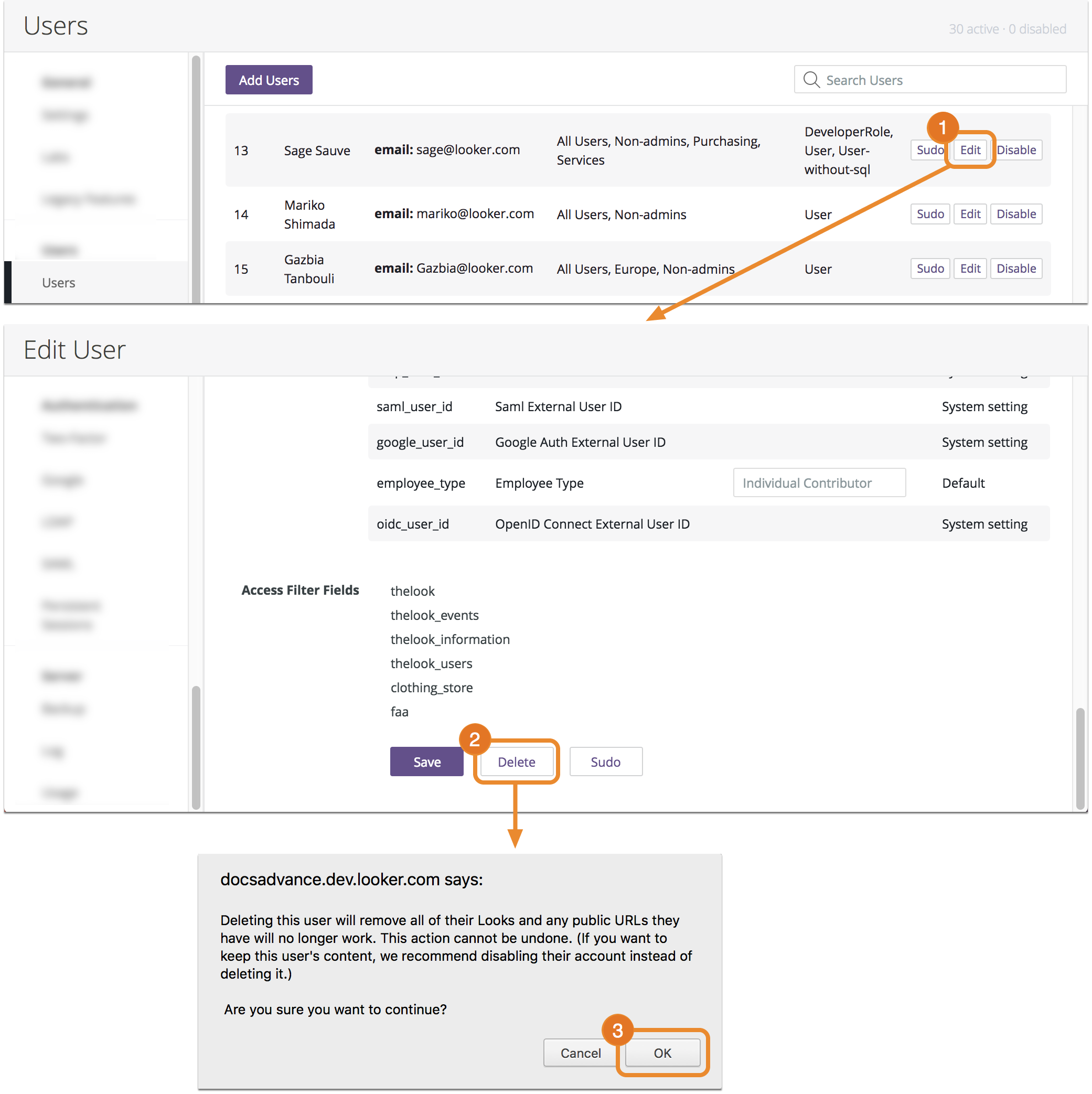Viewport: 1092px width, 1094px height.
Task: Click Sudo for Sage Sauve
Action: [x=928, y=150]
